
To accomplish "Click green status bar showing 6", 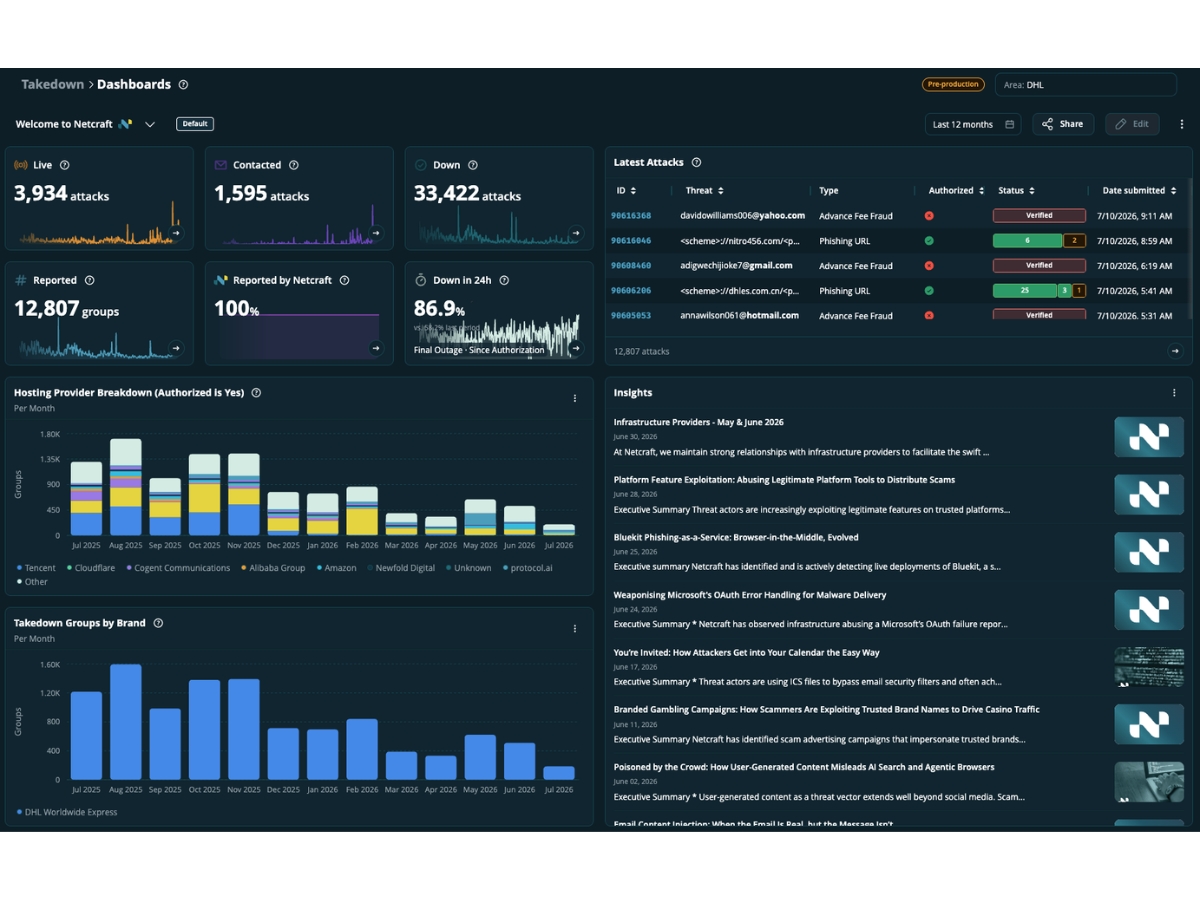I will click(1027, 241).
